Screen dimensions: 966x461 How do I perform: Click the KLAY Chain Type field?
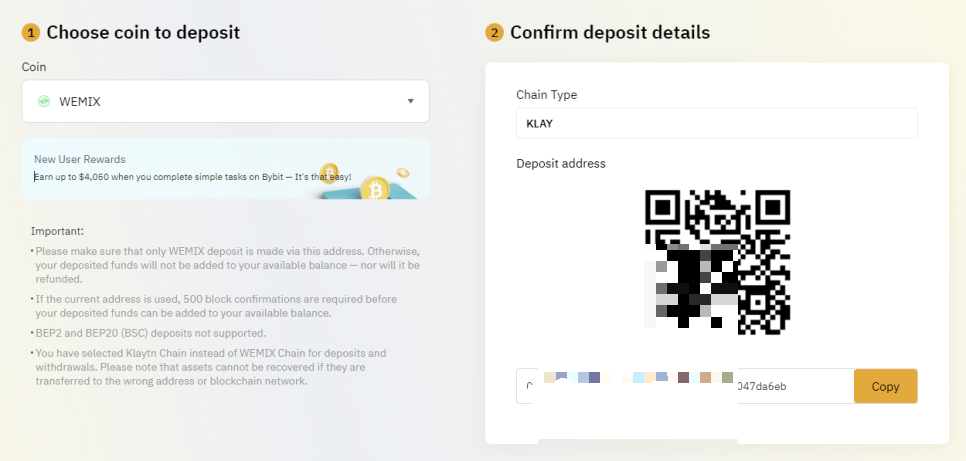(716, 123)
